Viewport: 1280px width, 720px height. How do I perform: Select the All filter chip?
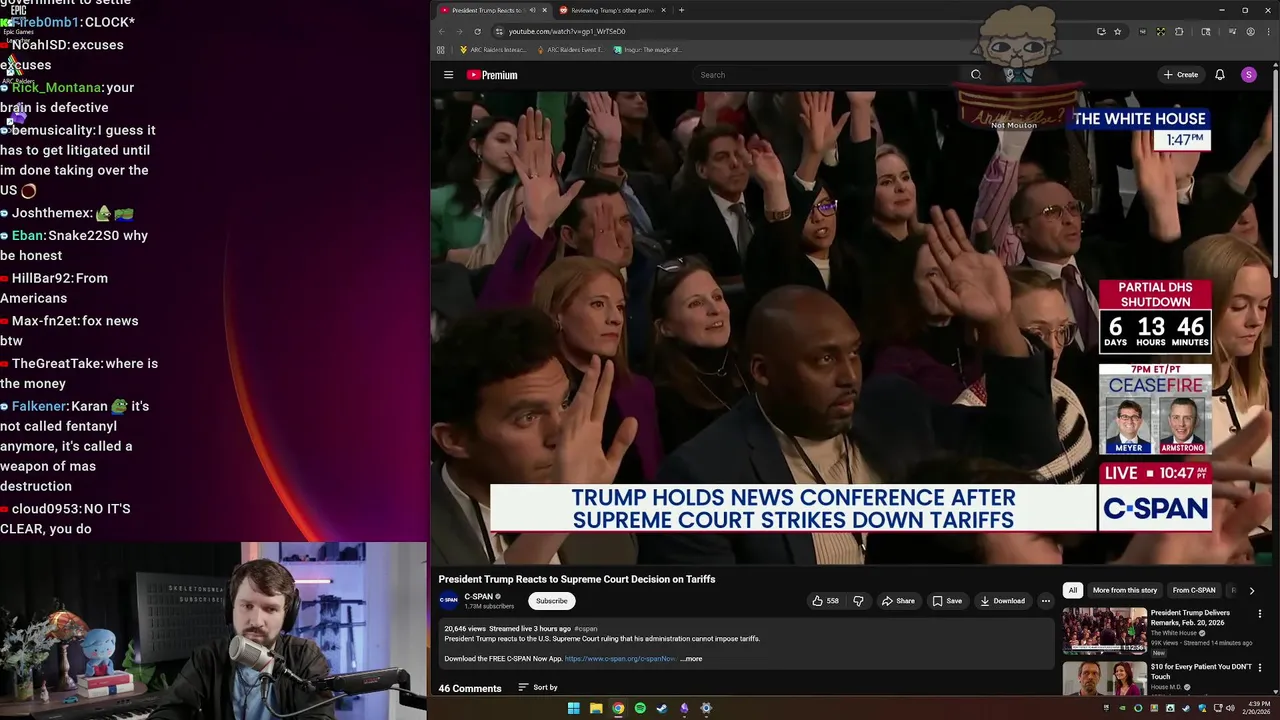pyautogui.click(x=1072, y=590)
